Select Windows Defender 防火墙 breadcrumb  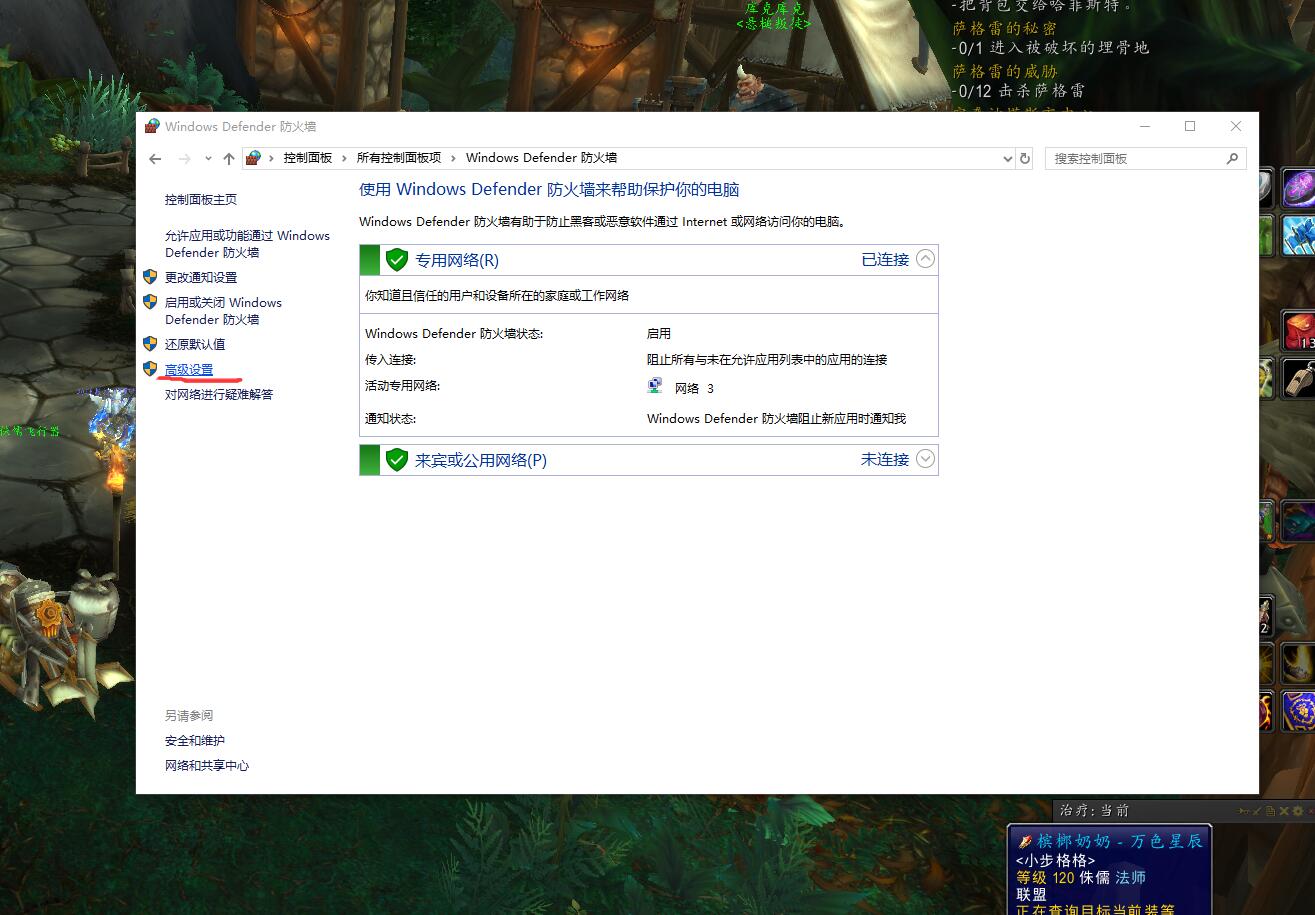541,158
